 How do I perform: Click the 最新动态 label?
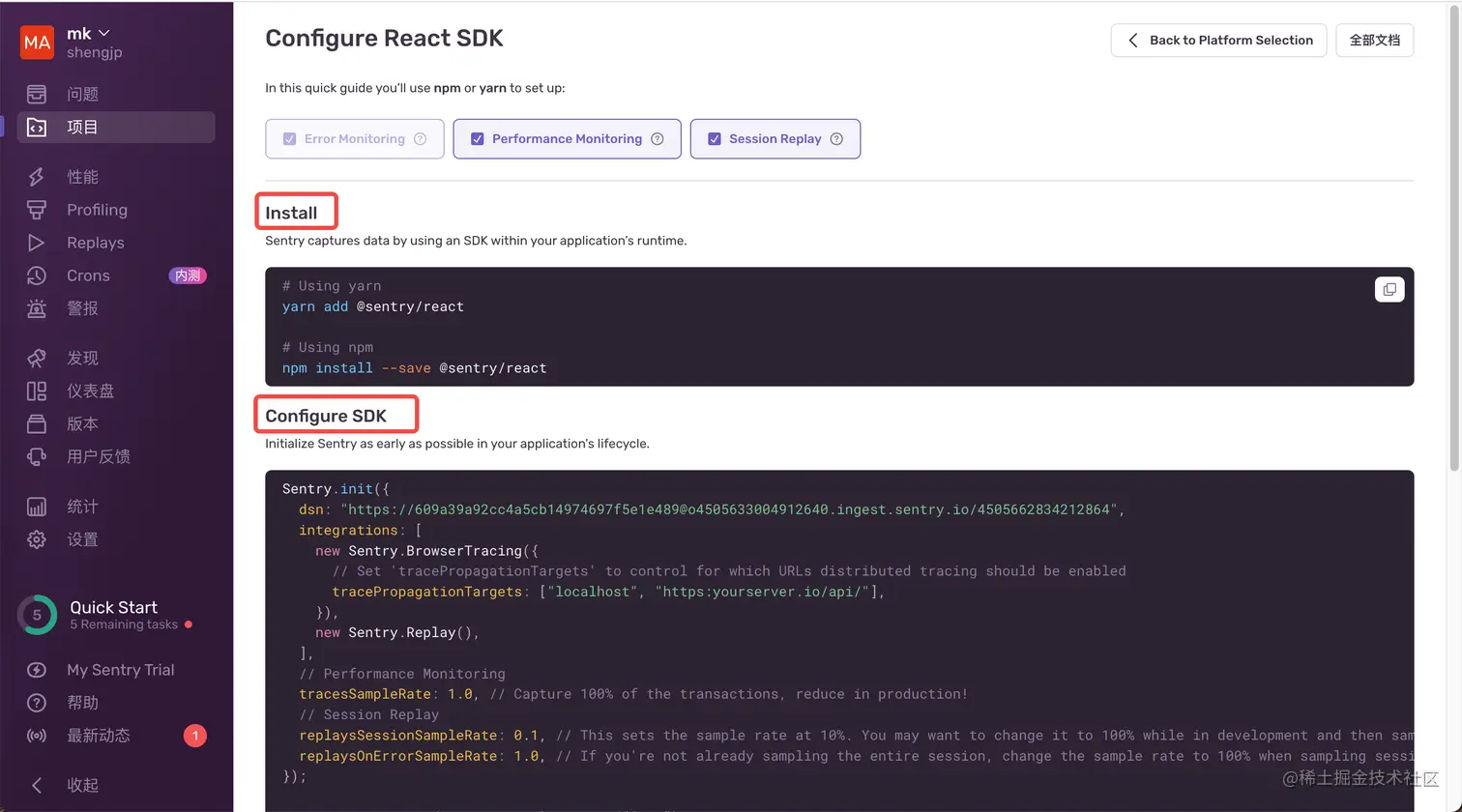pyautogui.click(x=99, y=736)
